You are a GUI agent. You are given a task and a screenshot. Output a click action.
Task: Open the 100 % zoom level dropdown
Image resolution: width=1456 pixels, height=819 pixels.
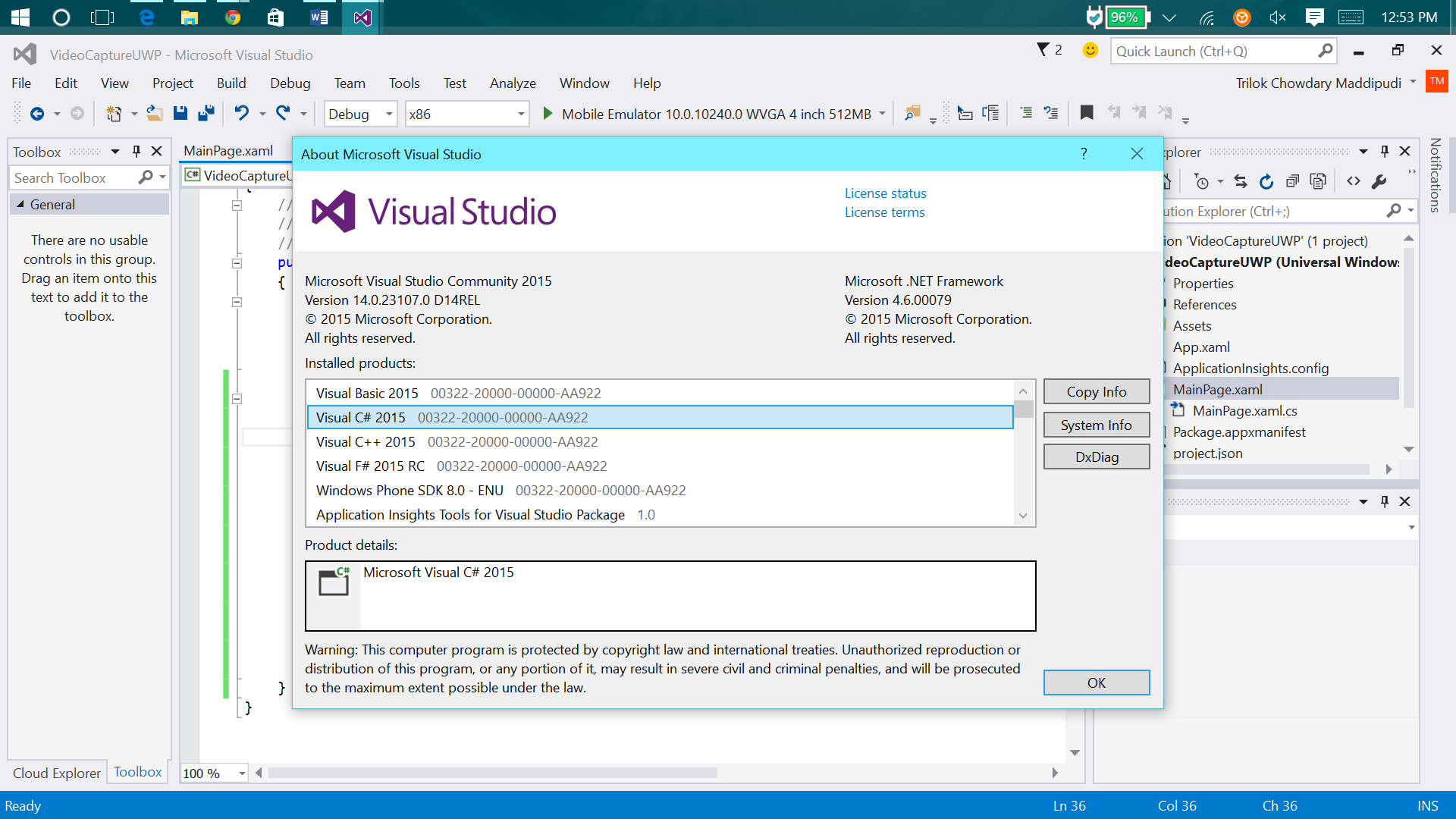point(242,773)
